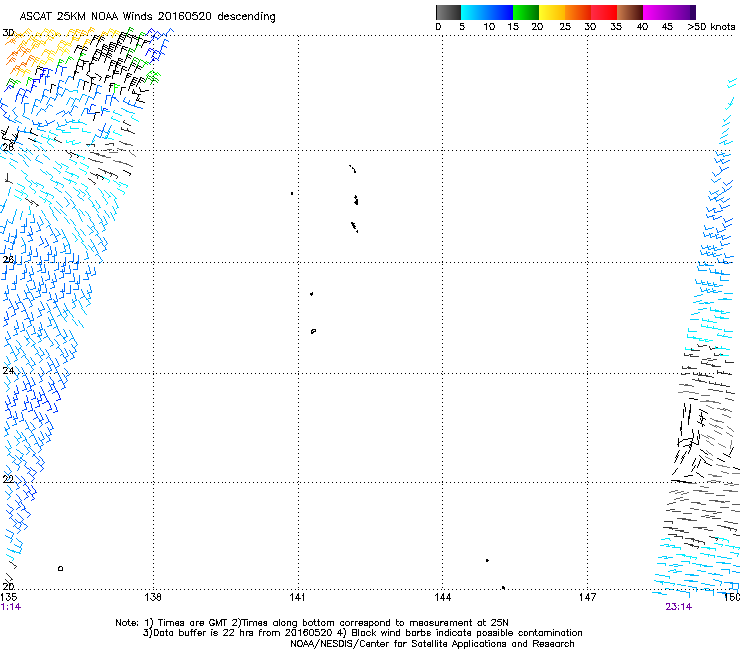The image size is (740, 650).
Task: Click the longitude label 147
Action: tap(587, 597)
